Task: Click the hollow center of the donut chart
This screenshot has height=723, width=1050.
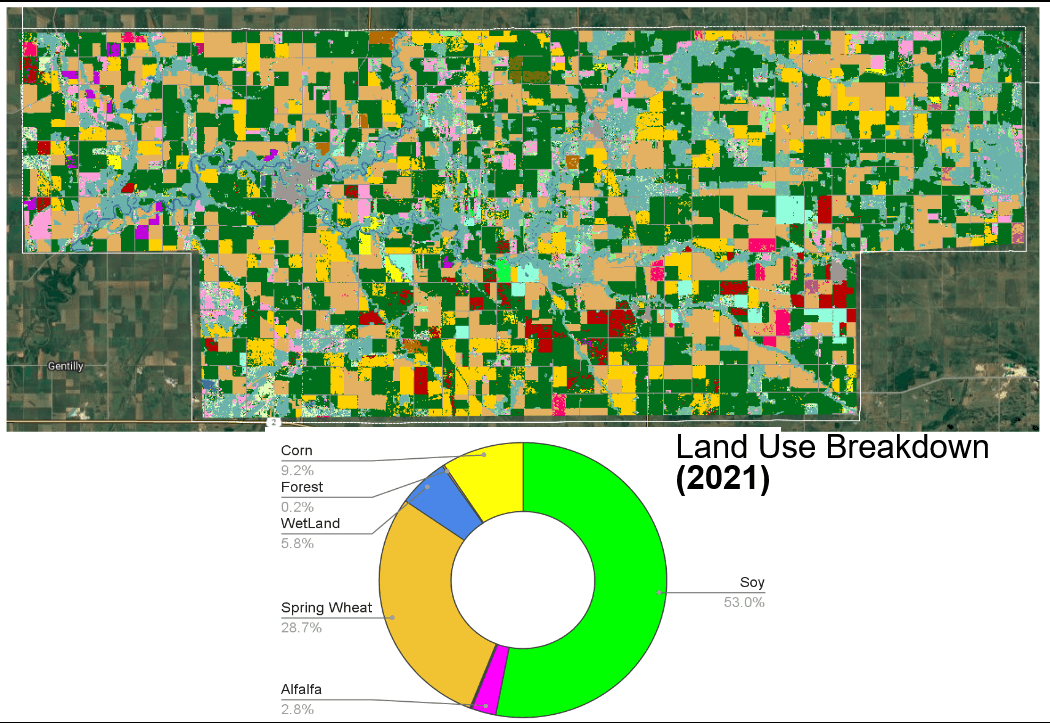Action: pos(525,580)
